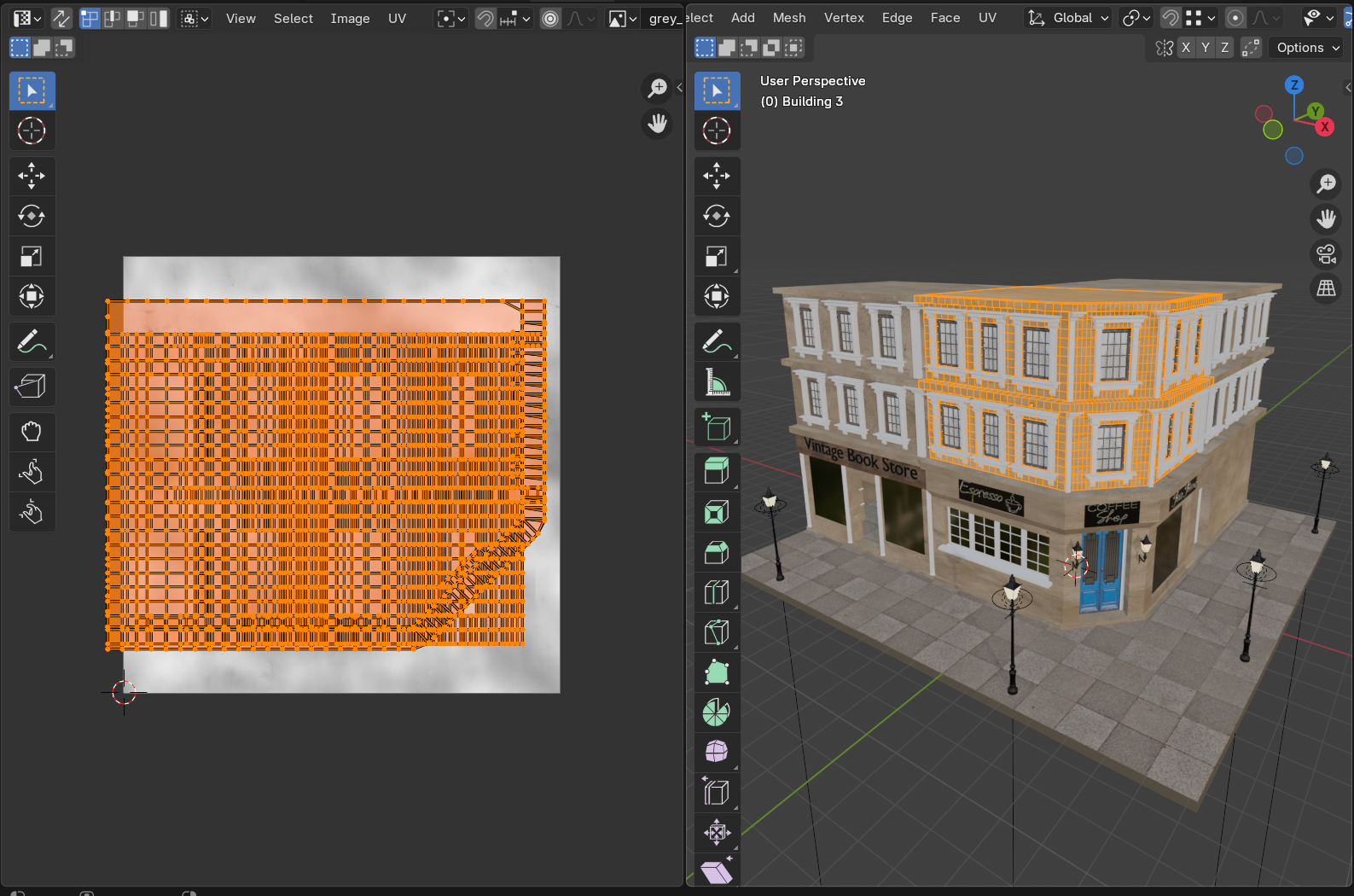This screenshot has width=1354, height=896.
Task: Open the Mesh menu
Action: 789,18
